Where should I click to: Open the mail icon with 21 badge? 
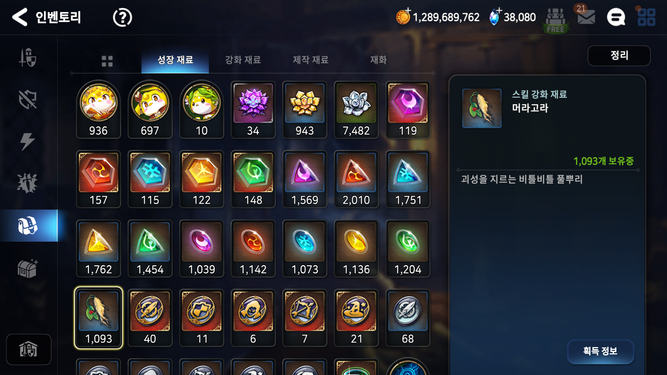point(586,16)
